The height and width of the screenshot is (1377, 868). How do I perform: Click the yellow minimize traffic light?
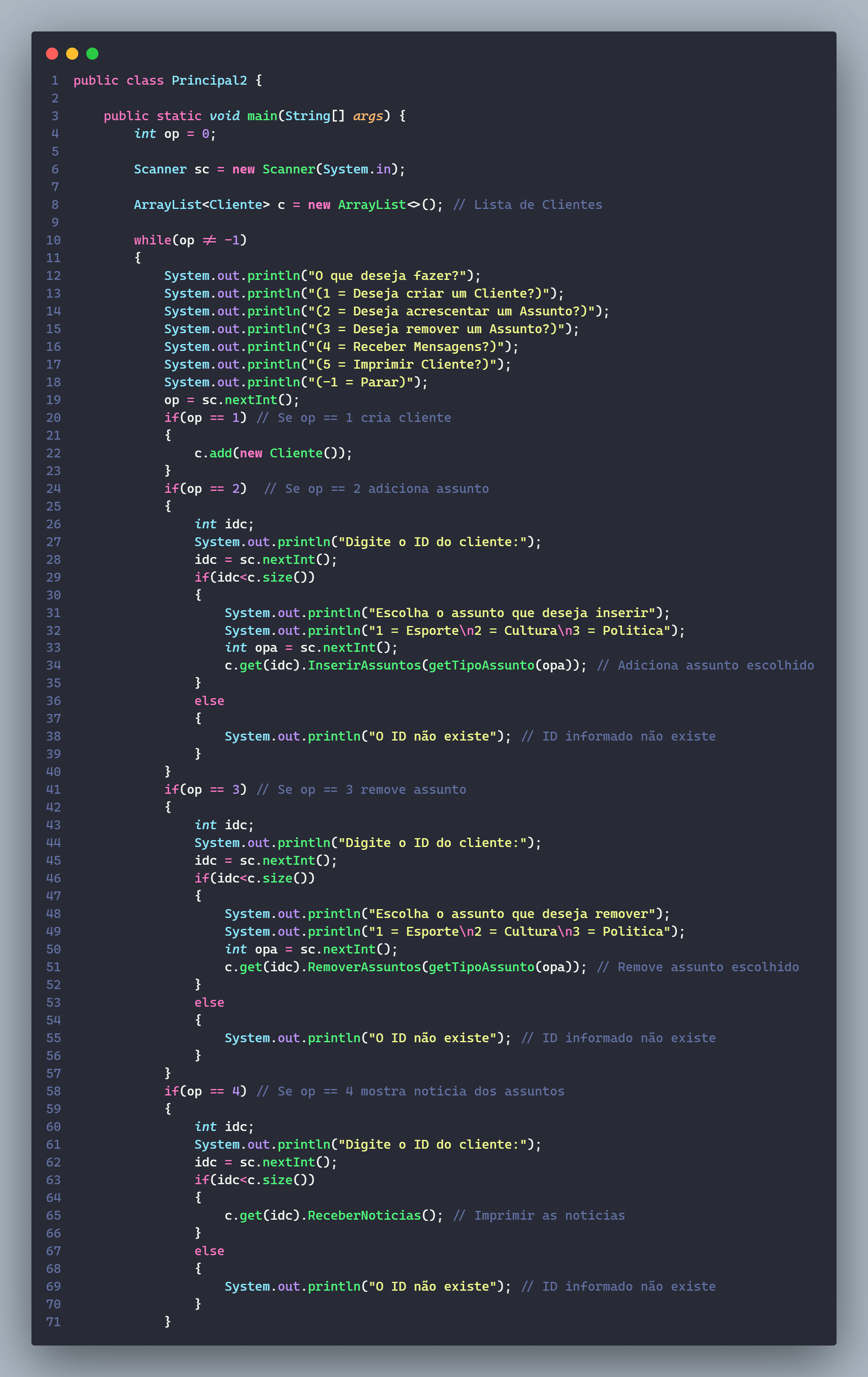(72, 53)
